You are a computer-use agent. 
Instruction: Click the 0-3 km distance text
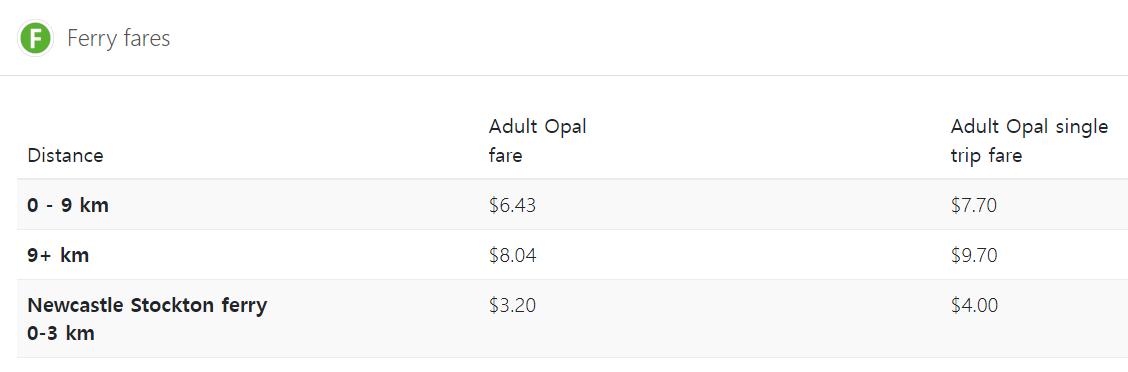point(61,334)
